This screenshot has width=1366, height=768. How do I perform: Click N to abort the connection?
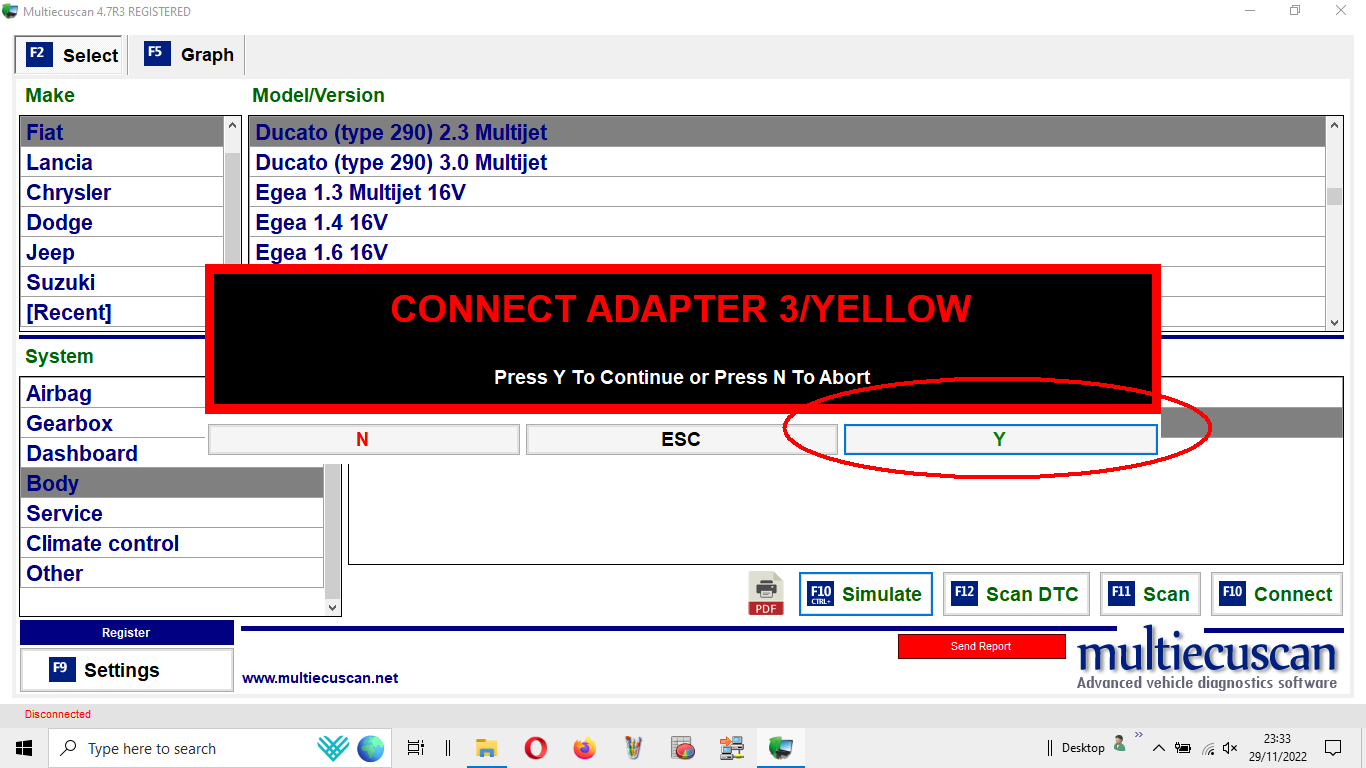[x=363, y=439]
